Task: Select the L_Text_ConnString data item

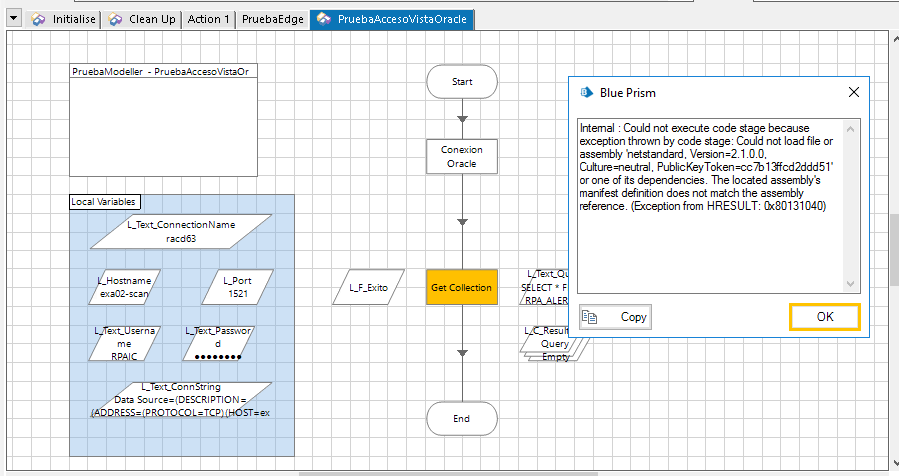Action: point(181,400)
